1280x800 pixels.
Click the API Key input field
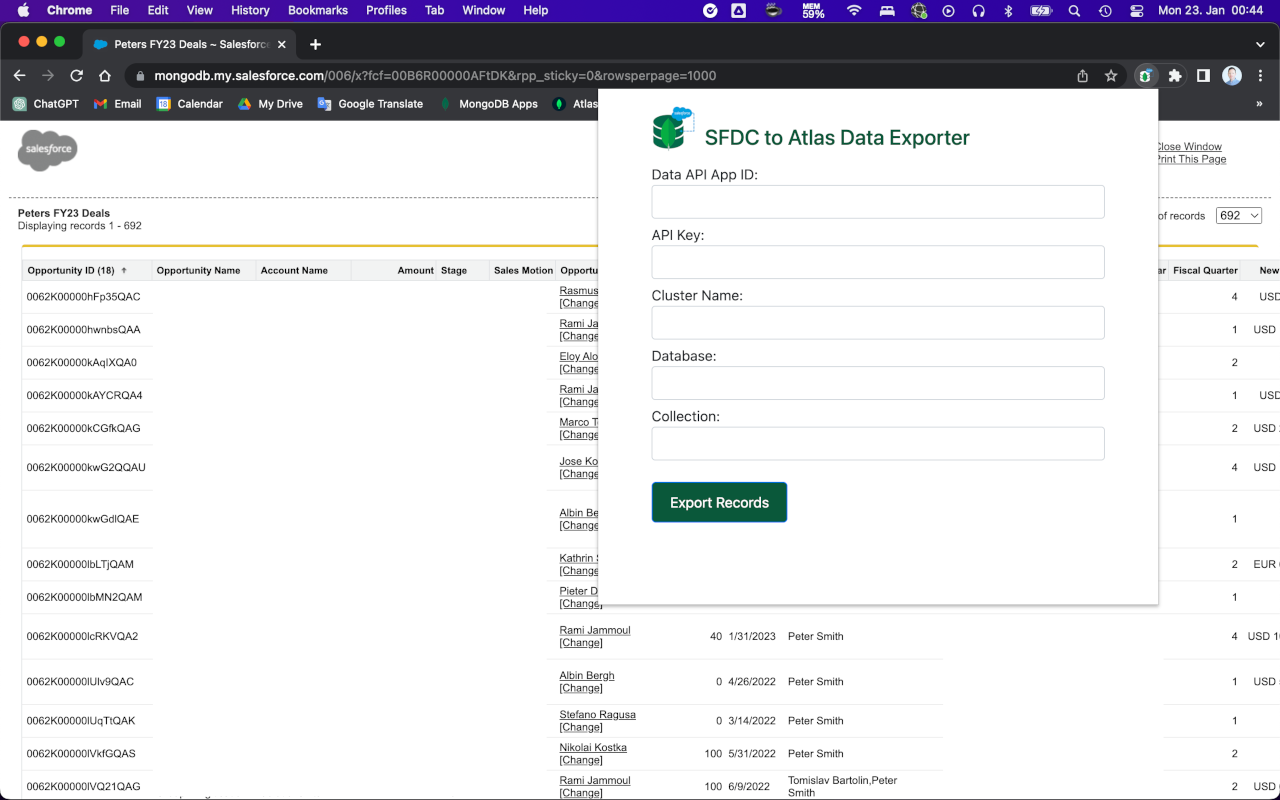pyautogui.click(x=878, y=262)
